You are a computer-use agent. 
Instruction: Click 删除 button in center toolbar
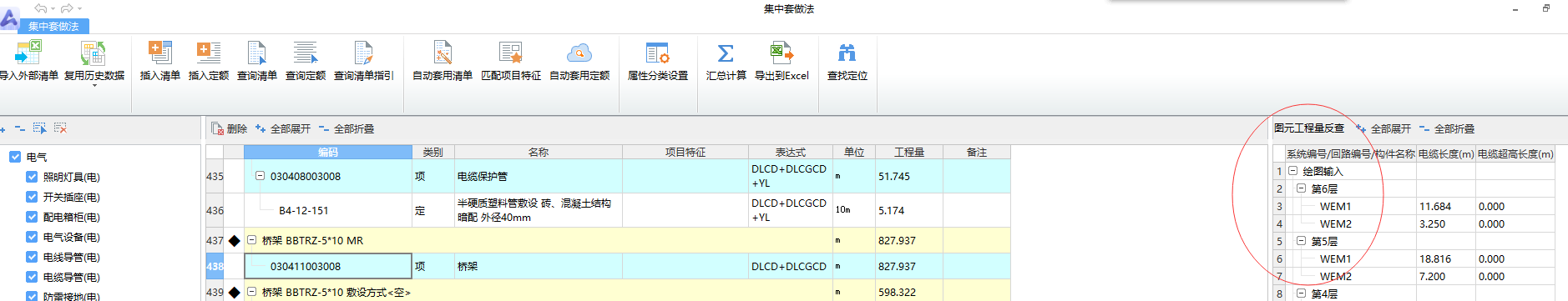[x=229, y=128]
